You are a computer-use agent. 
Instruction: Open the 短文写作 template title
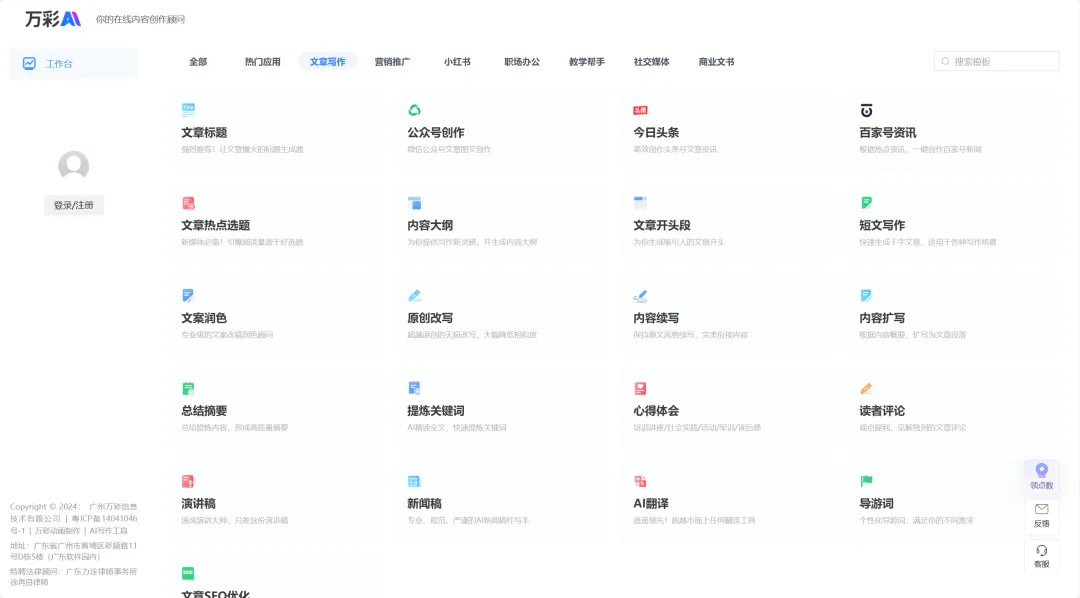tap(882, 225)
